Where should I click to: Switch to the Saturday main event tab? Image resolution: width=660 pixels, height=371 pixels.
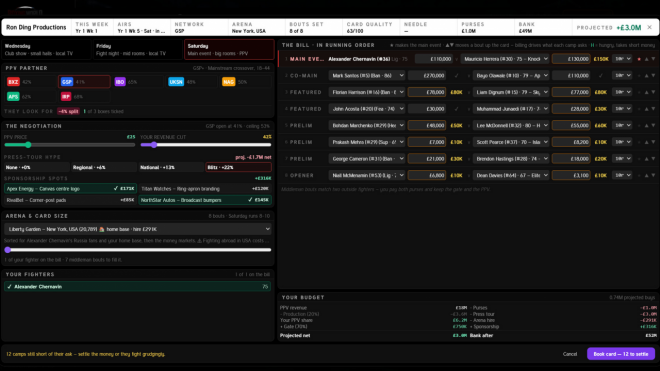[229, 50]
